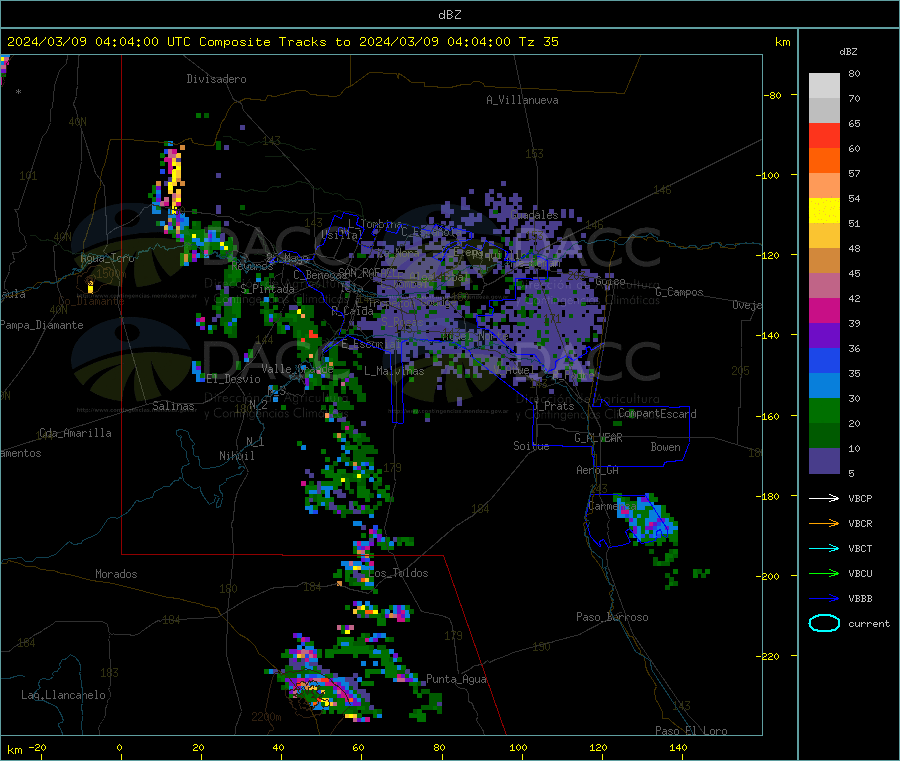
Task: Click the orange VBCR arrow legend icon
Action: coord(824,523)
